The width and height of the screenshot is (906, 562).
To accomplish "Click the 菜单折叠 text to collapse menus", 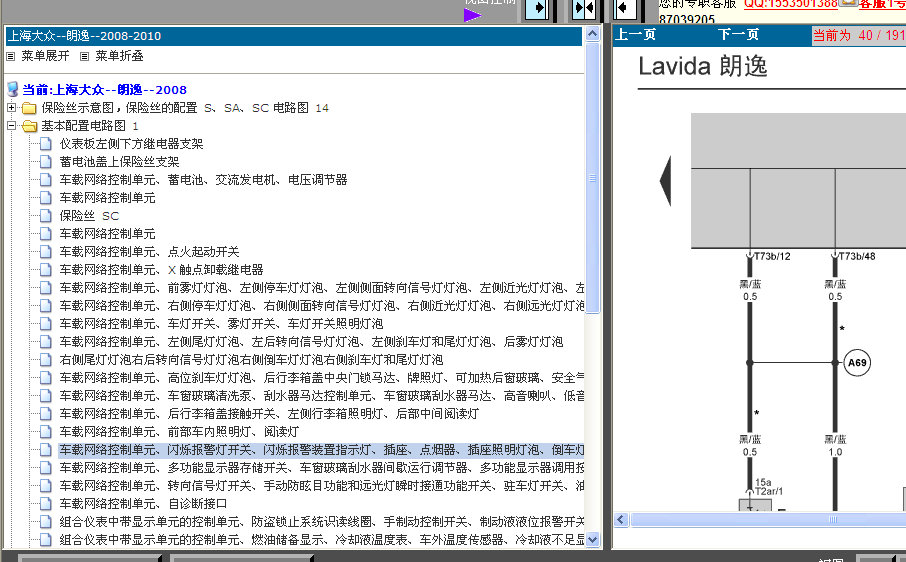I will pos(119,56).
